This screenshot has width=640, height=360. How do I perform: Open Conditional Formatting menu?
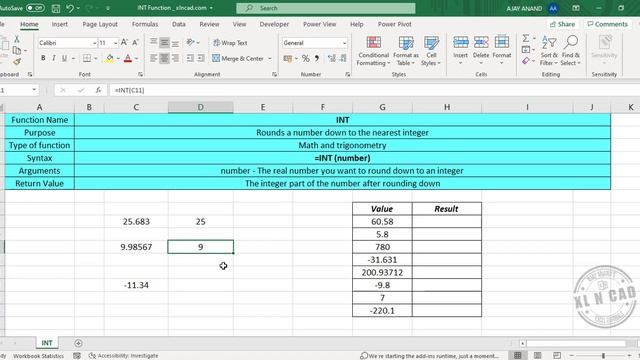[x=373, y=51]
